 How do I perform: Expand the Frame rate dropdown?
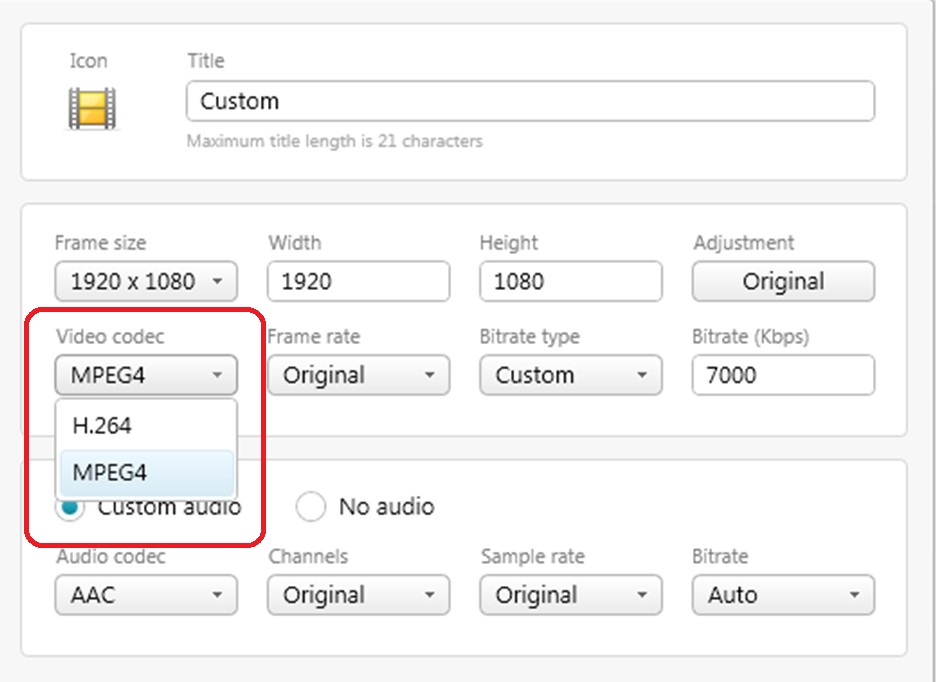pyautogui.click(x=358, y=376)
